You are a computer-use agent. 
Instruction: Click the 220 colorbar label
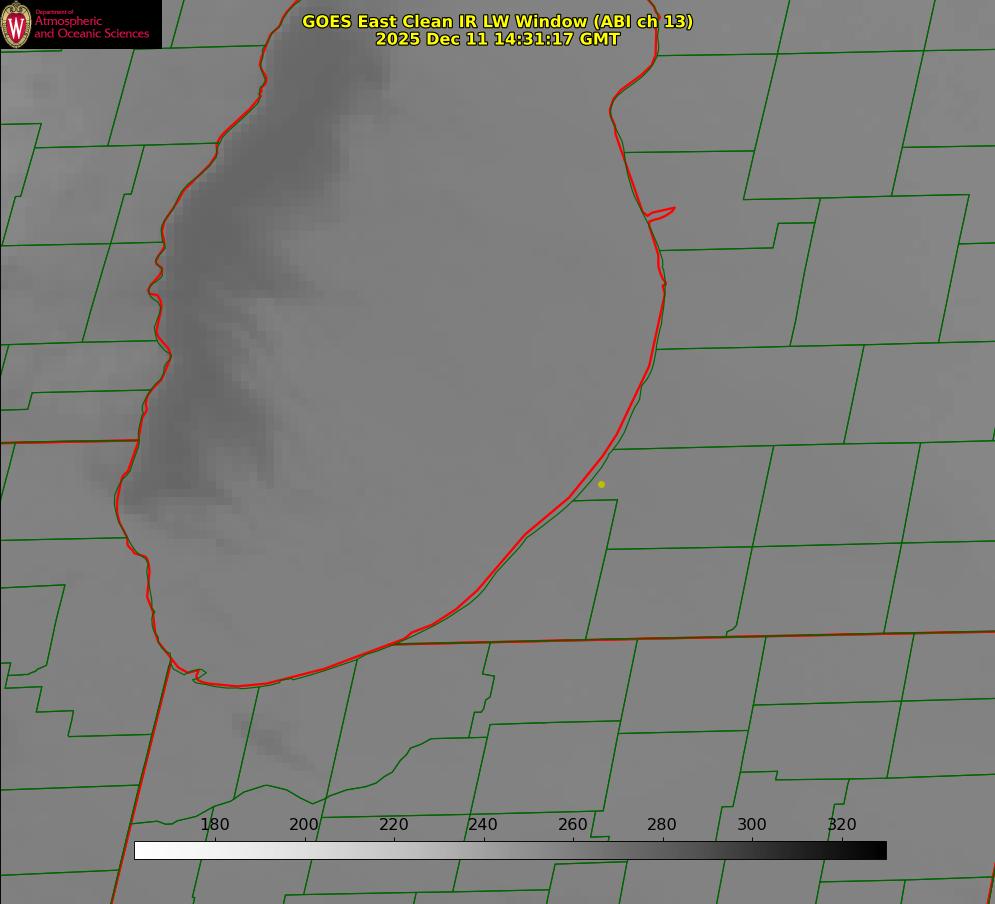393,824
